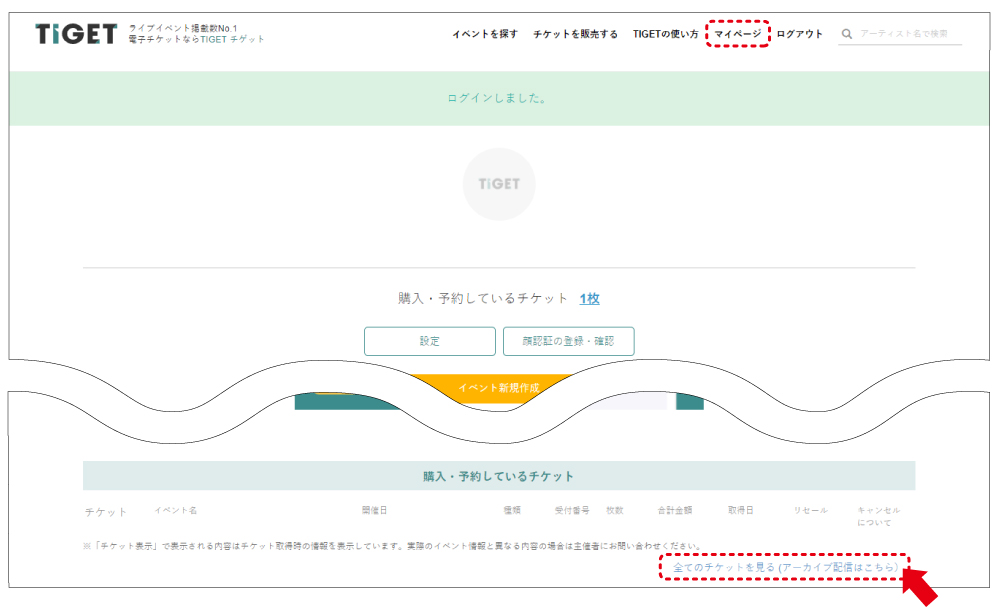Image resolution: width=1000 pixels, height=610 pixels.
Task: Go to マイページ from the navigation
Action: pos(738,34)
